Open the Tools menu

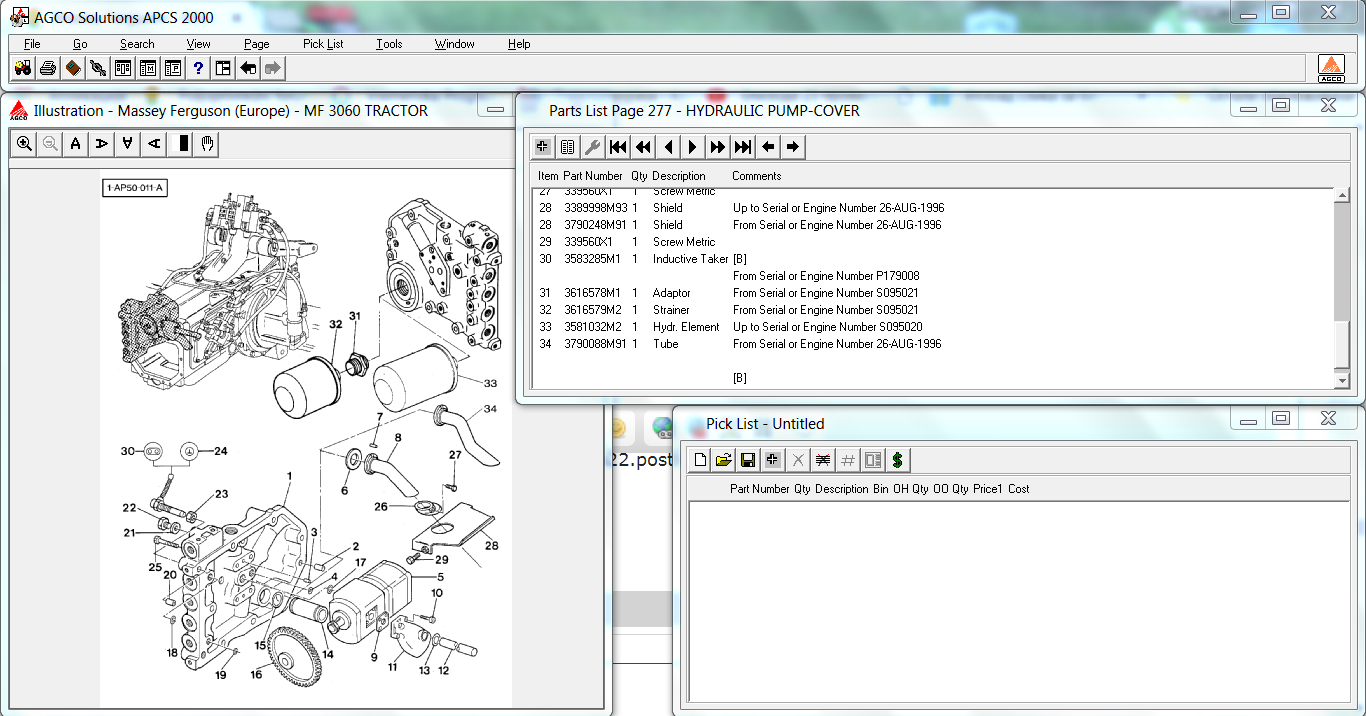coord(389,44)
